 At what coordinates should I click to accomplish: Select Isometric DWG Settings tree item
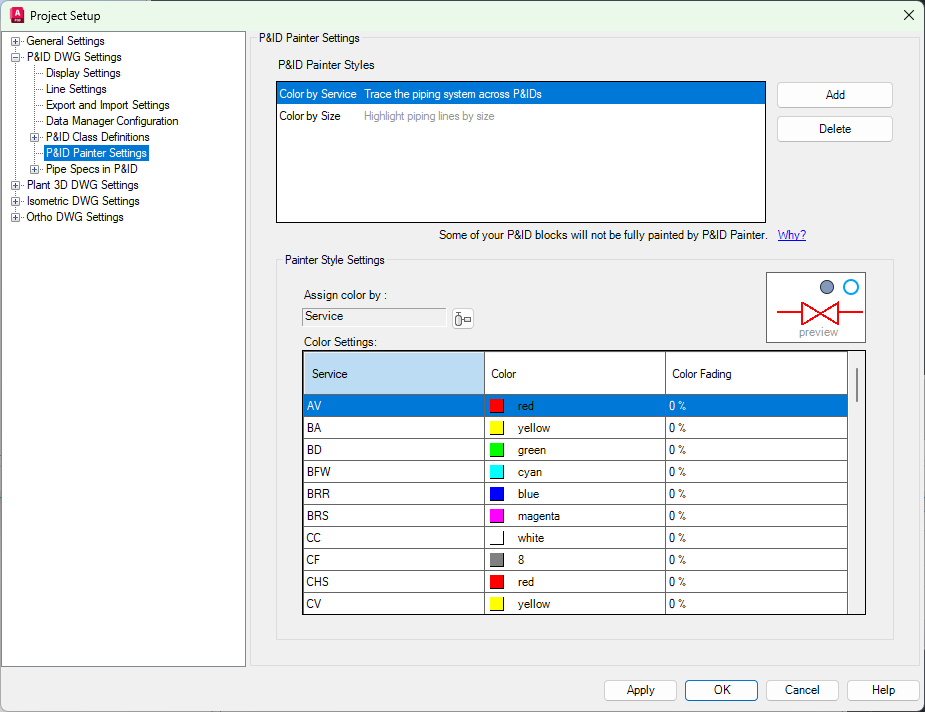(x=83, y=201)
